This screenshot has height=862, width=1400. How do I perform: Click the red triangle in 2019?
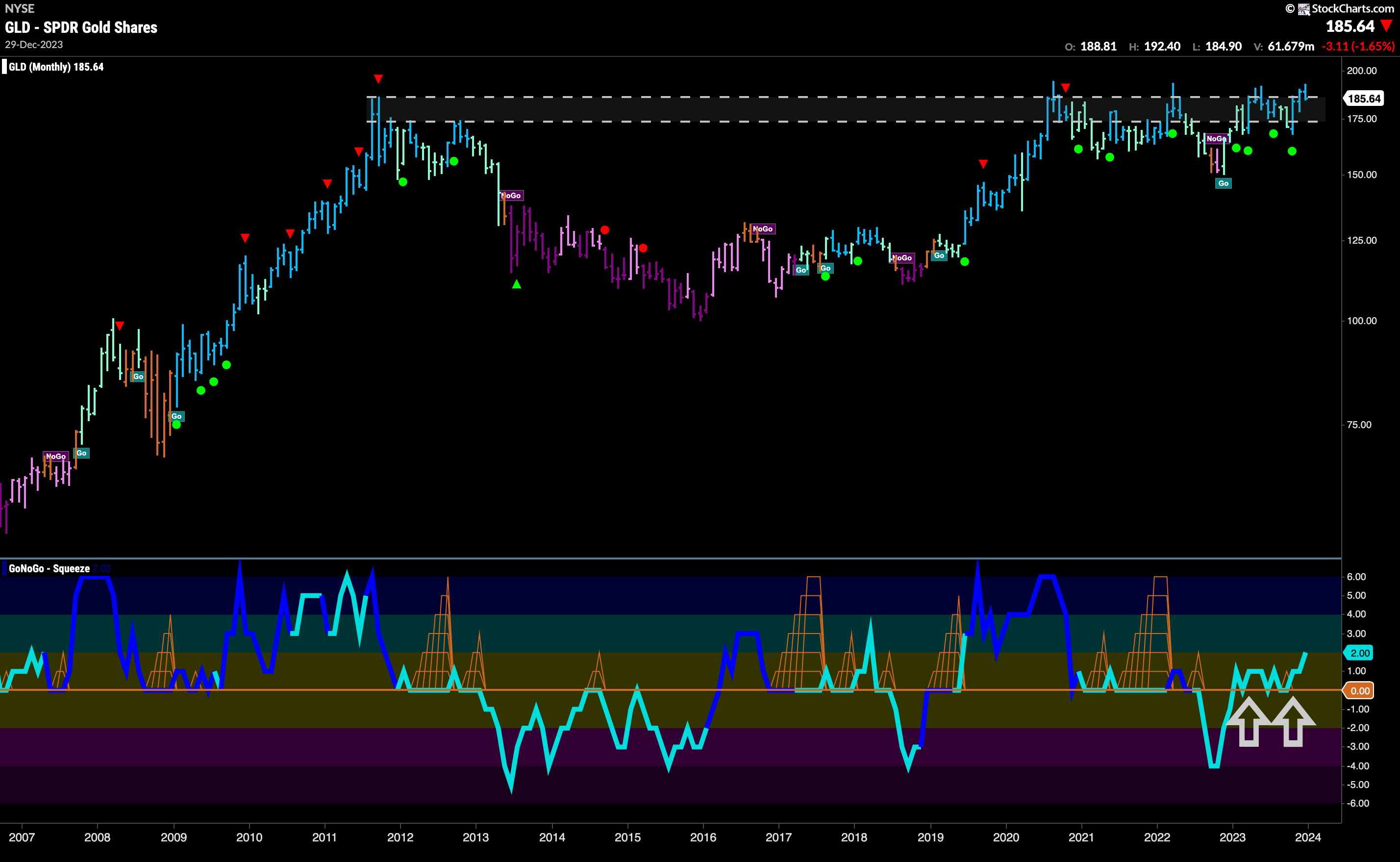point(983,164)
